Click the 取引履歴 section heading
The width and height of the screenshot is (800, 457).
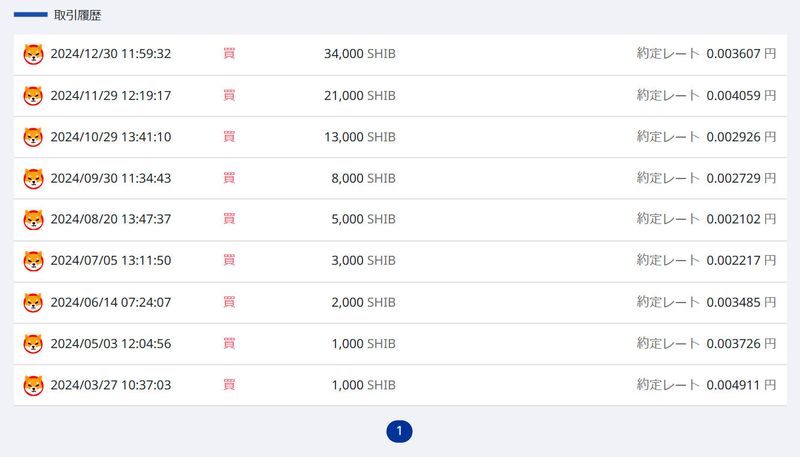point(77,16)
